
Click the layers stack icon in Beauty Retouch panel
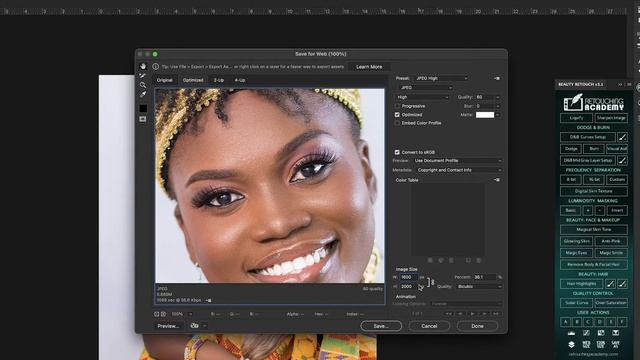click(x=571, y=344)
